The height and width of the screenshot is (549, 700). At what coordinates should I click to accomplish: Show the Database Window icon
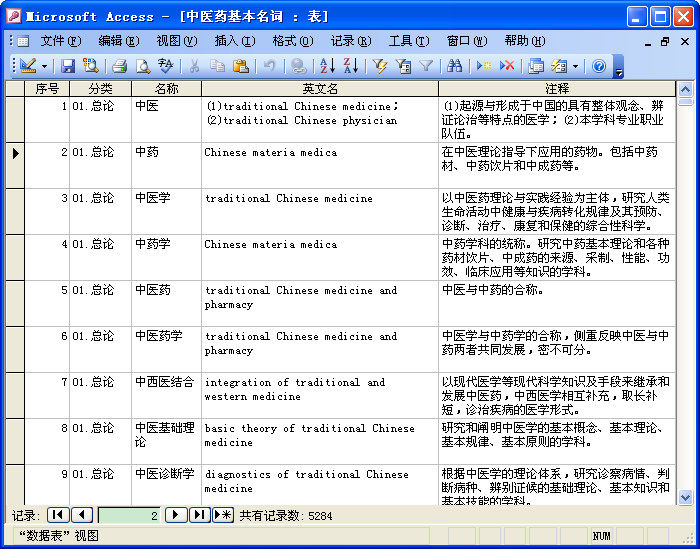pos(536,66)
